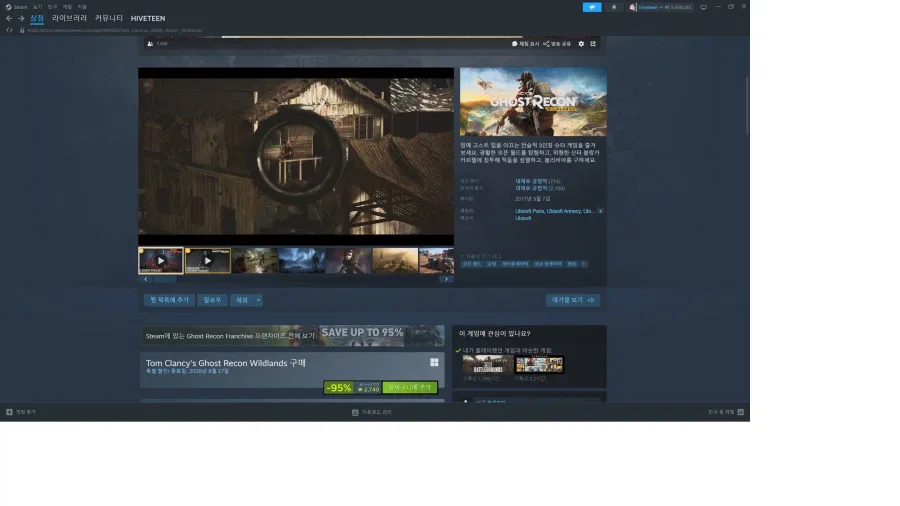Open the dropdown arrow next to Ignore button

[x=258, y=300]
